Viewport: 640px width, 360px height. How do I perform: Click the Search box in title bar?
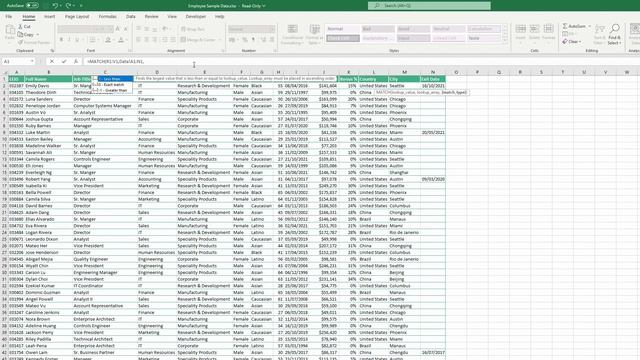click(429, 6)
